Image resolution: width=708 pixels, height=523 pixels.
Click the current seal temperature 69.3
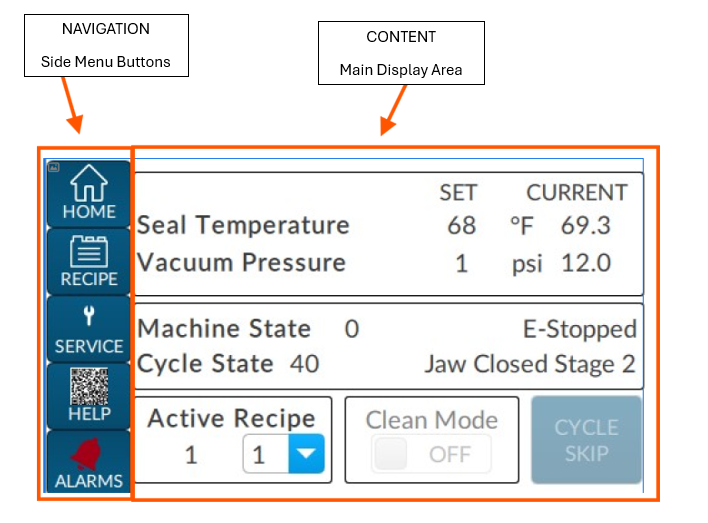pyautogui.click(x=585, y=225)
